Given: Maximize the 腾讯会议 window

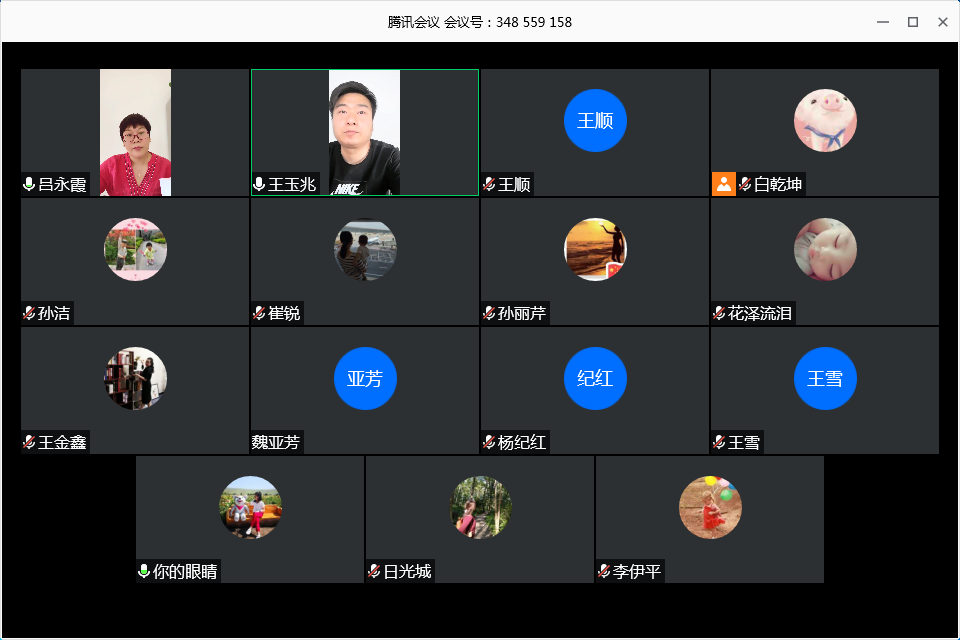Looking at the screenshot, I should (913, 22).
